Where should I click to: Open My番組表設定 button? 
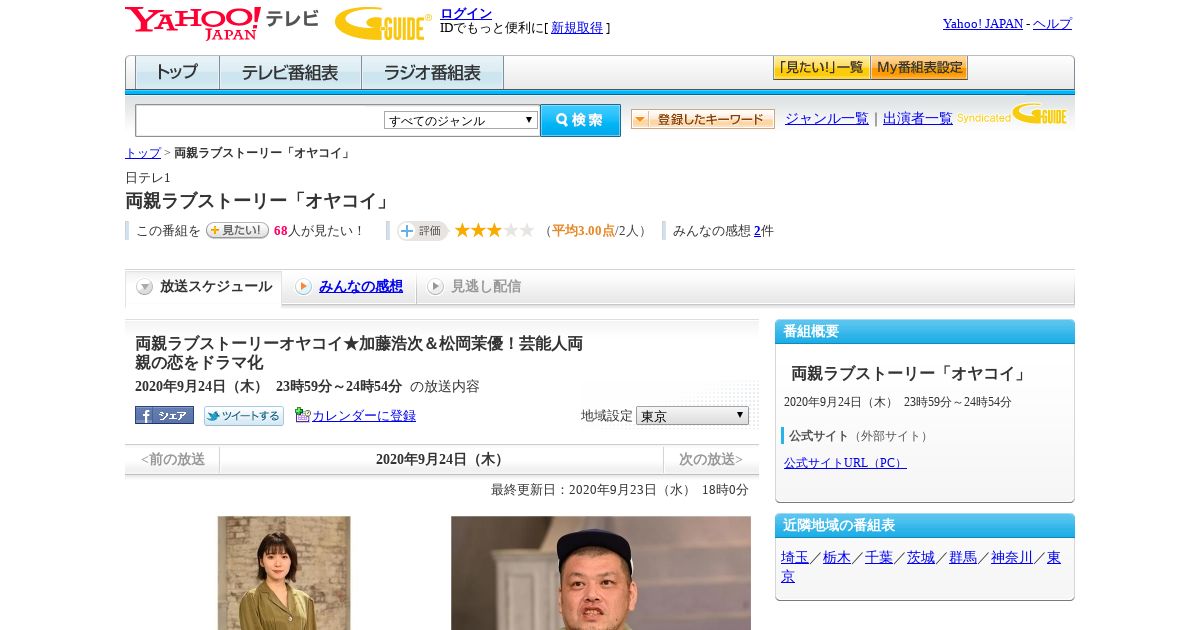point(919,68)
